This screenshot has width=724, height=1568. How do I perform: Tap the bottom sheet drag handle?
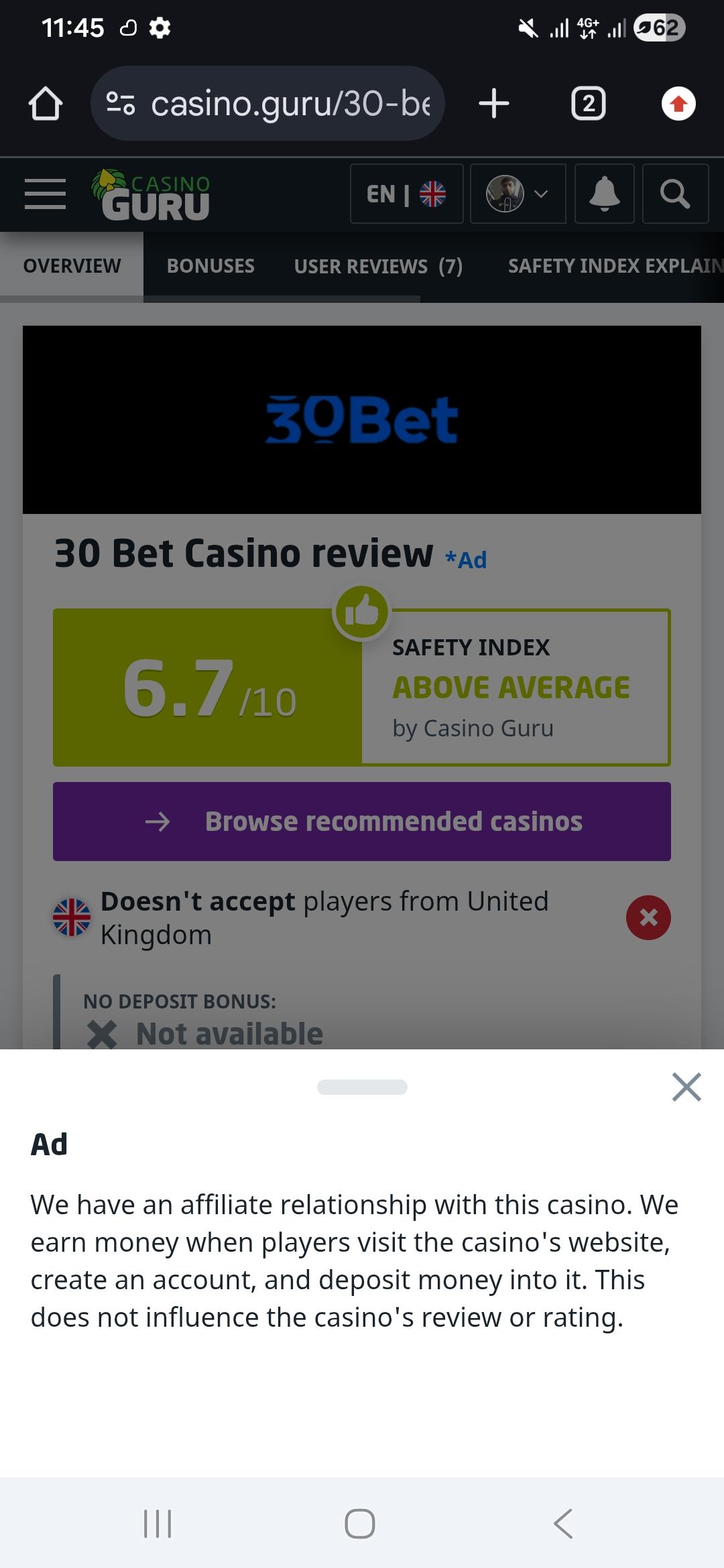(x=362, y=1087)
